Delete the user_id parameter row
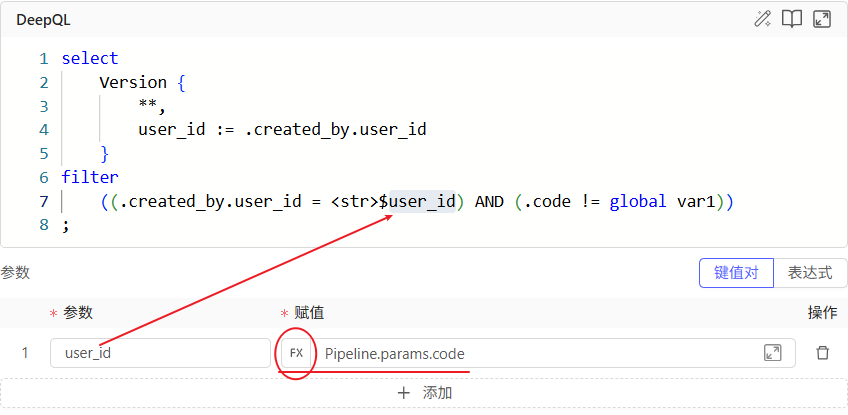The height and width of the screenshot is (415, 848). click(822, 353)
